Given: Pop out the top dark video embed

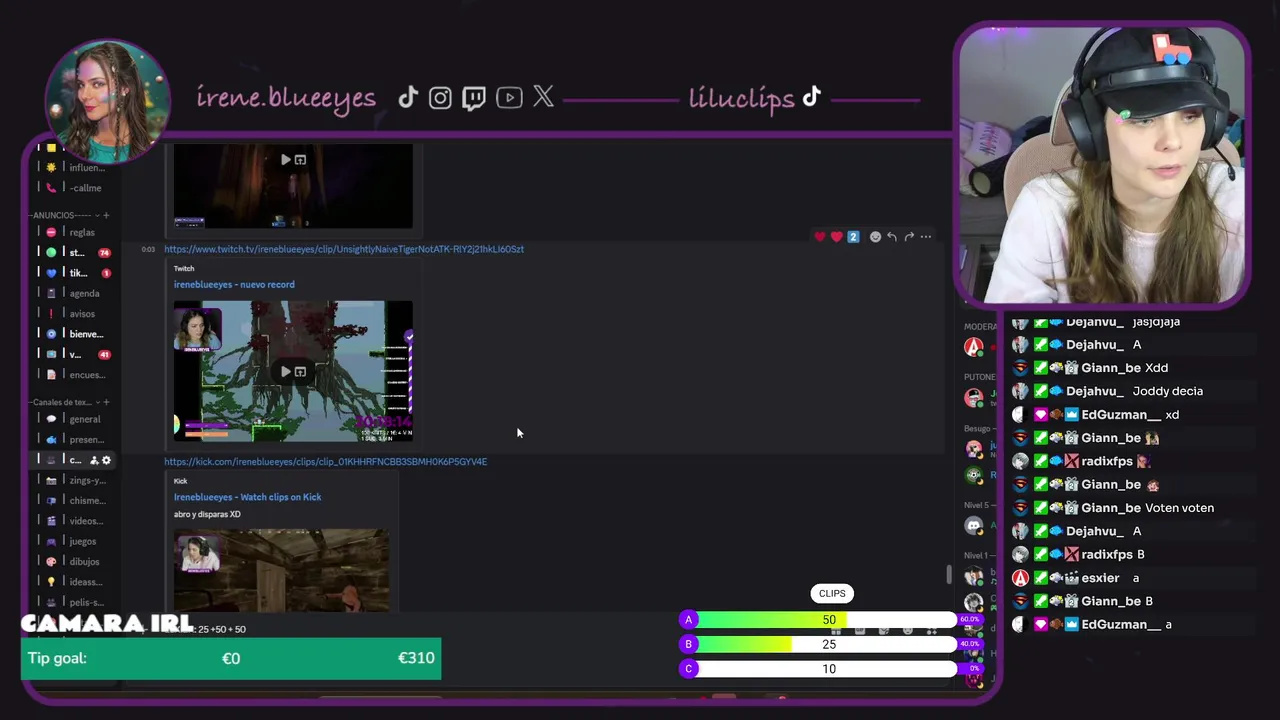Looking at the screenshot, I should 300,160.
